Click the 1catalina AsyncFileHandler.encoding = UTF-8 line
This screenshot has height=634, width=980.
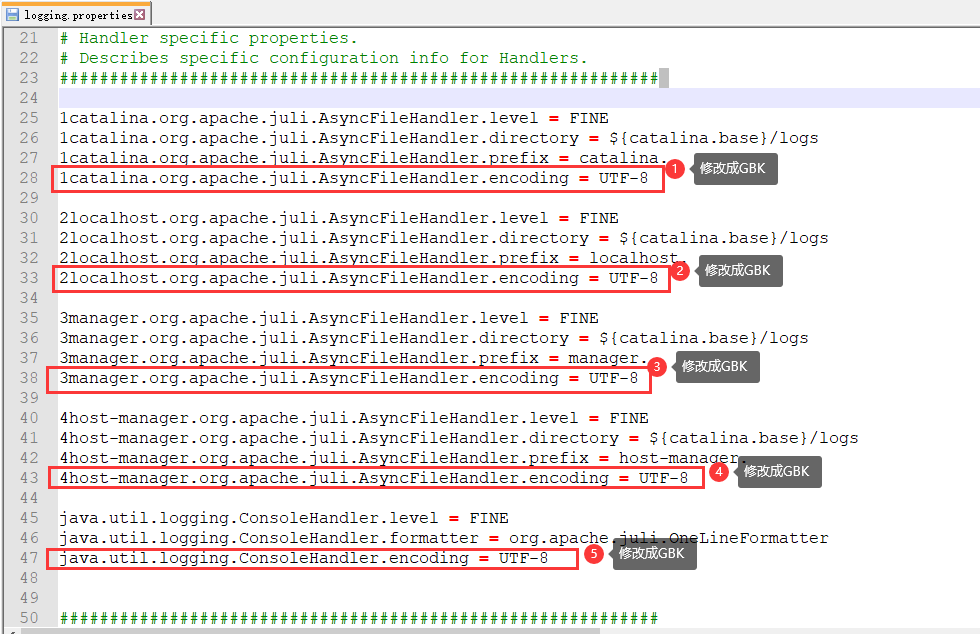tap(354, 178)
